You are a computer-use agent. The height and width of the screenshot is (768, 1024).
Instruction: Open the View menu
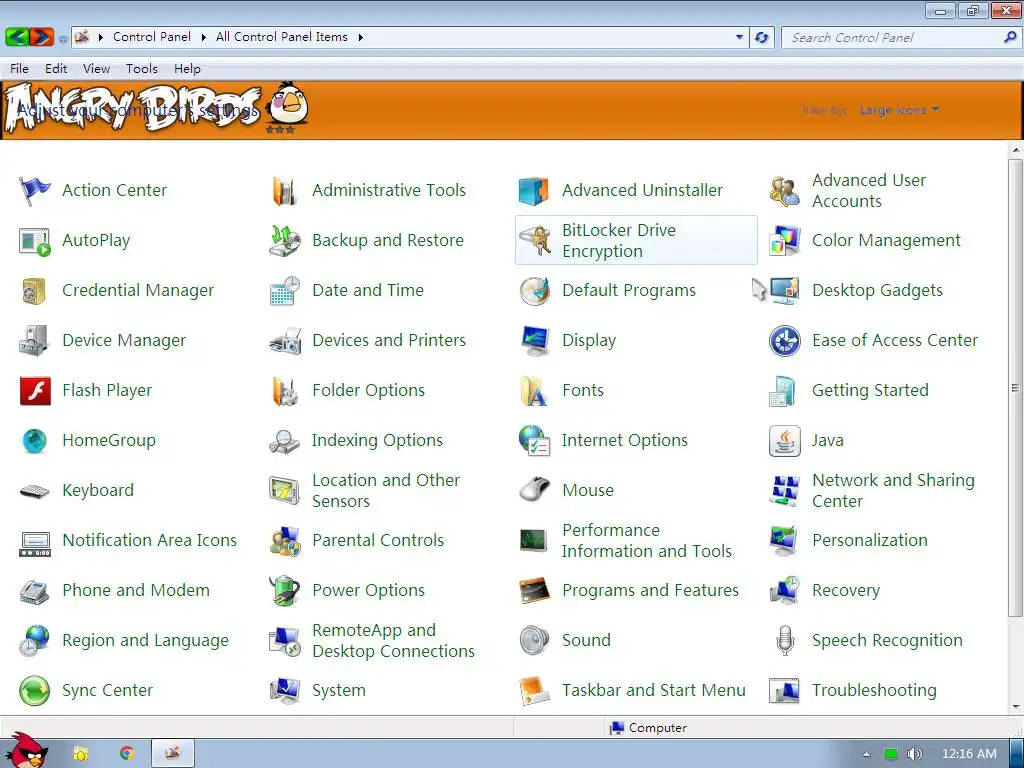point(96,69)
